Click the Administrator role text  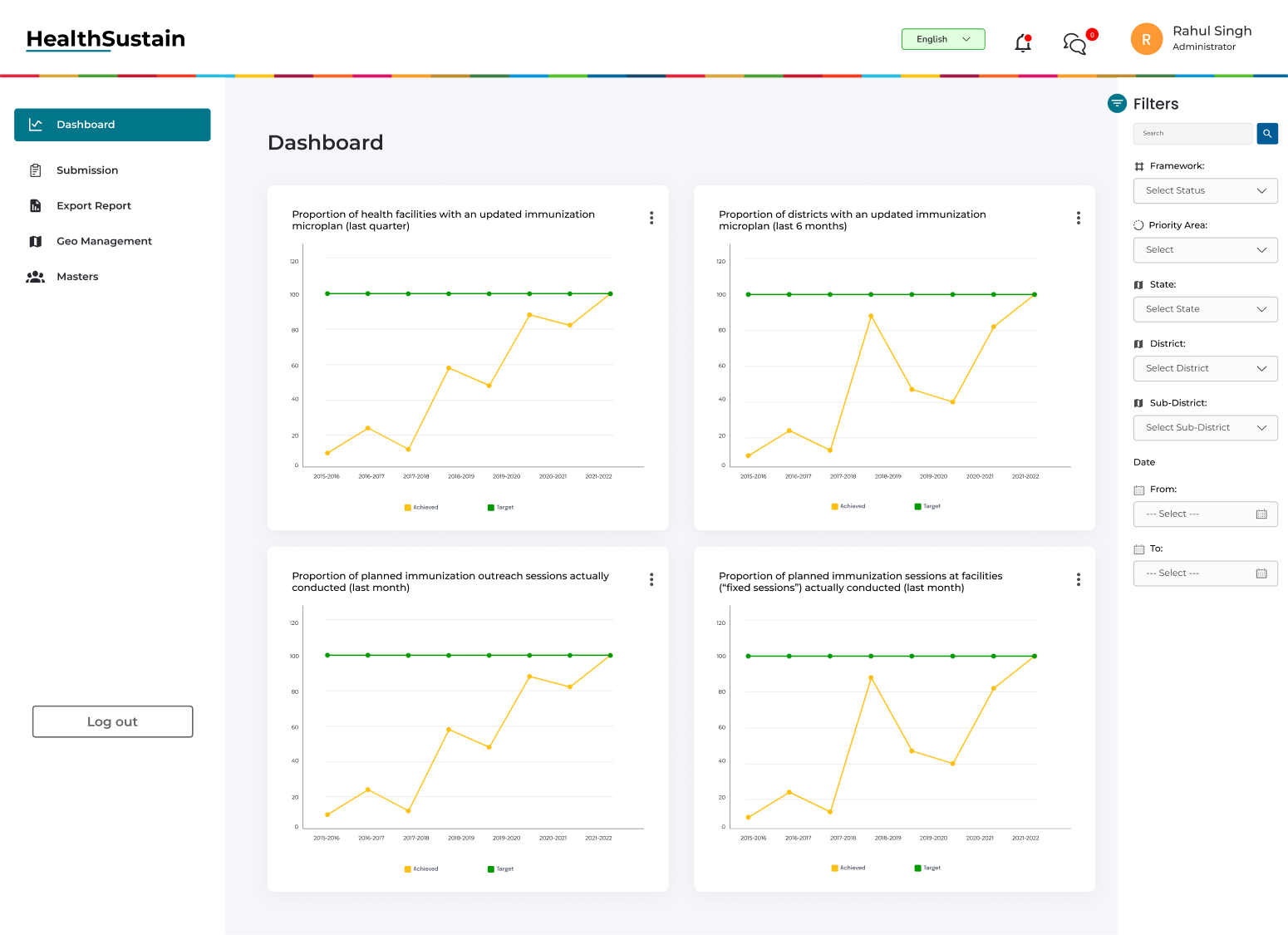[1204, 47]
